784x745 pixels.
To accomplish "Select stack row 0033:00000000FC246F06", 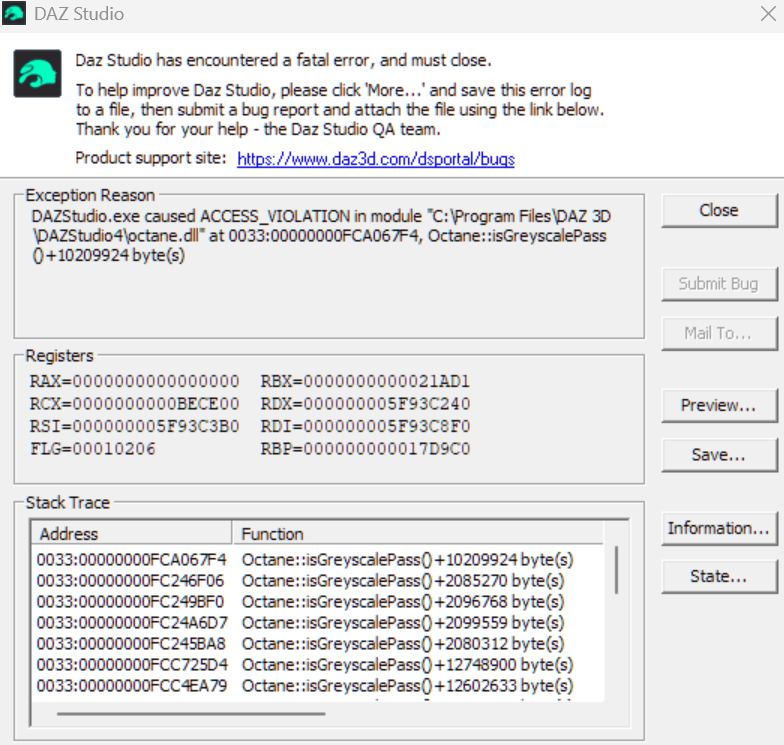I will click(x=130, y=580).
